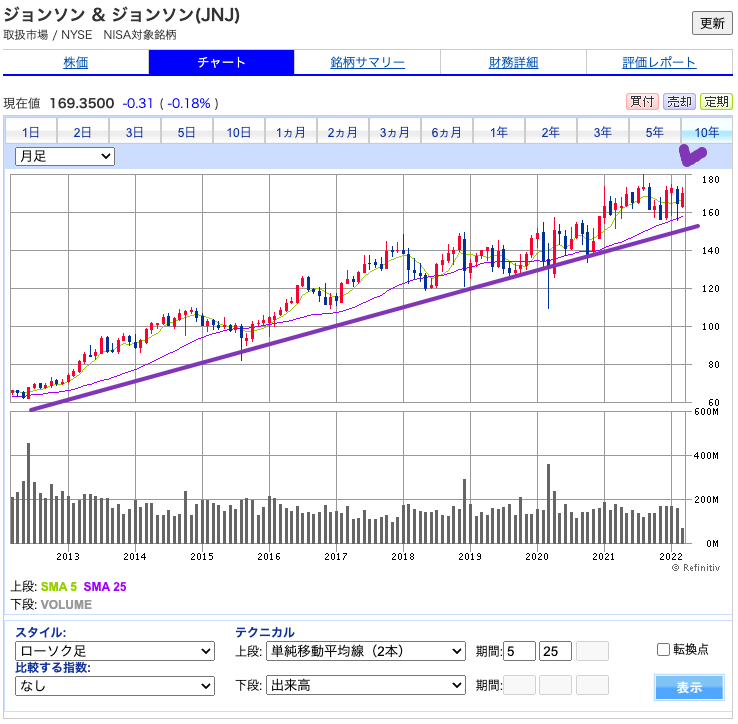This screenshot has width=738, height=724.
Task: Click the テクニカル heading
Action: click(265, 632)
